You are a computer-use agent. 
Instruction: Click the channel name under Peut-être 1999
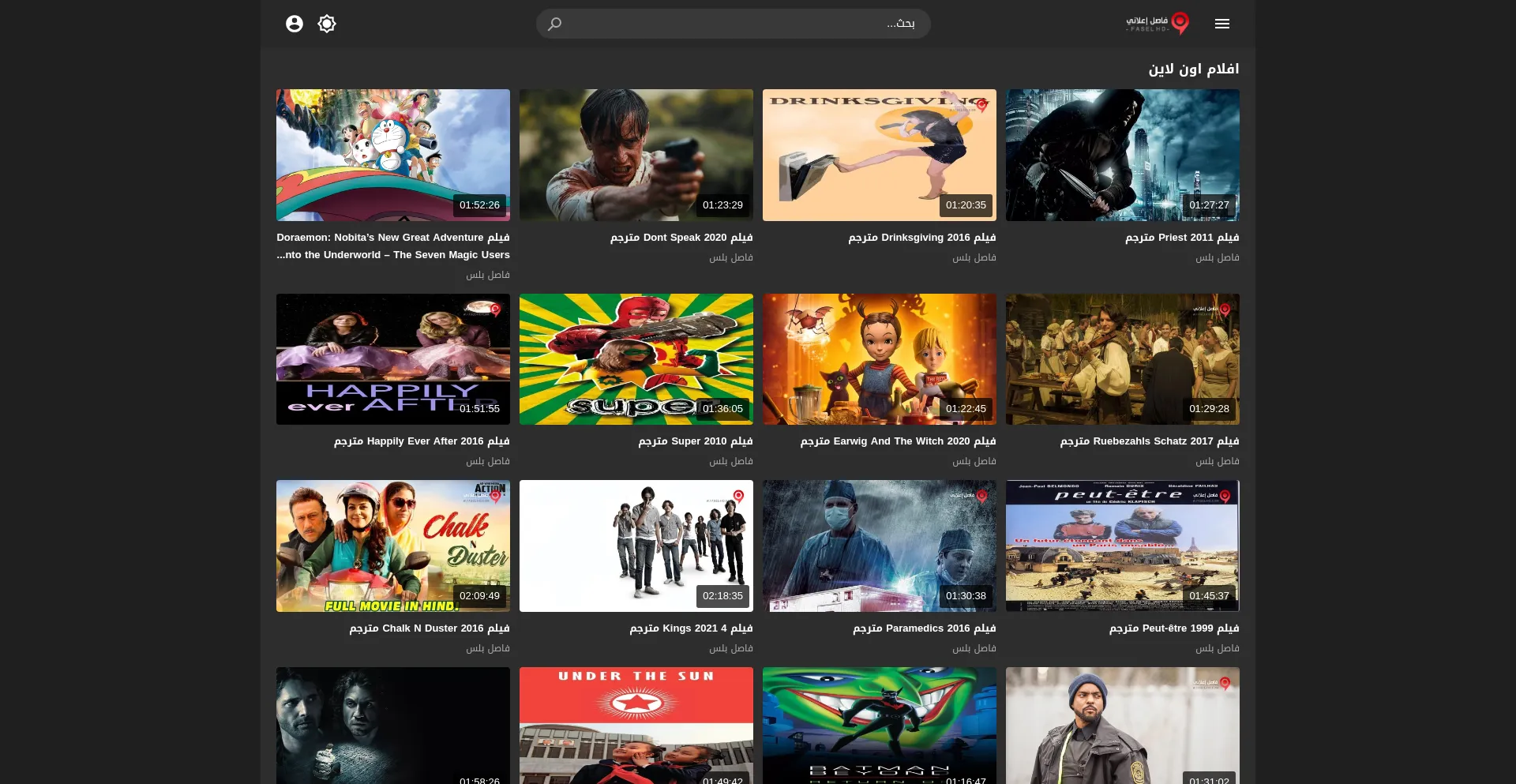(x=1218, y=648)
